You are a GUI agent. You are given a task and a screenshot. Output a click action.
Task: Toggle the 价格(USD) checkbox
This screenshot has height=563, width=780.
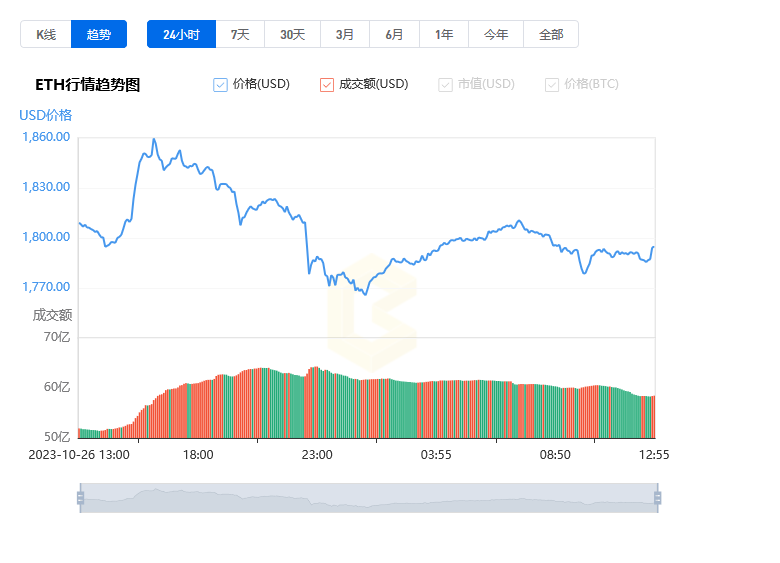220,85
